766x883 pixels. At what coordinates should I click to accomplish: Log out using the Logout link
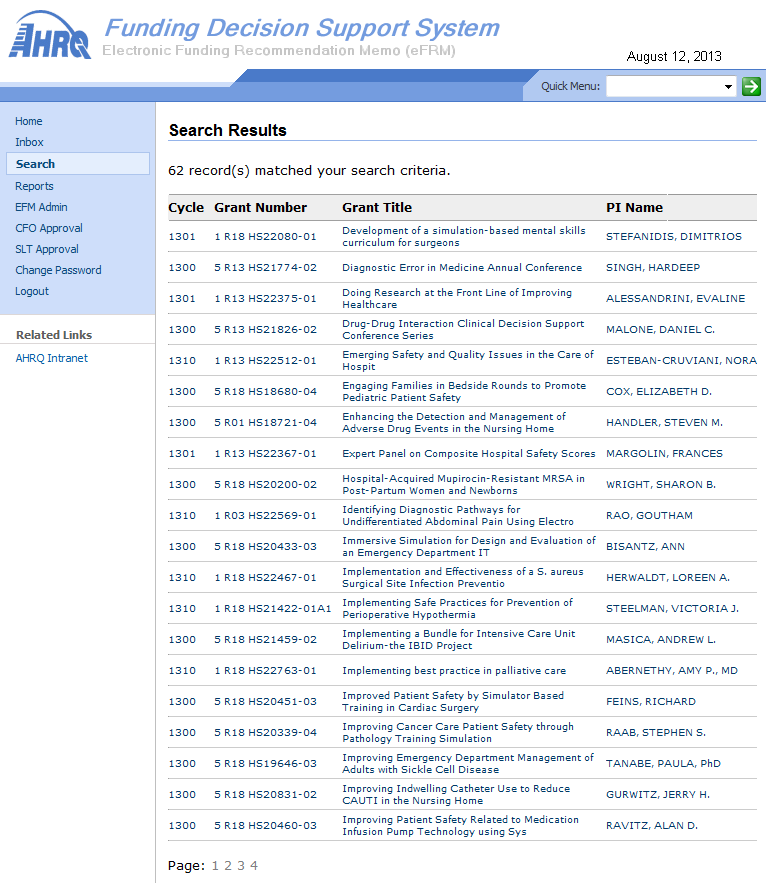tap(32, 291)
